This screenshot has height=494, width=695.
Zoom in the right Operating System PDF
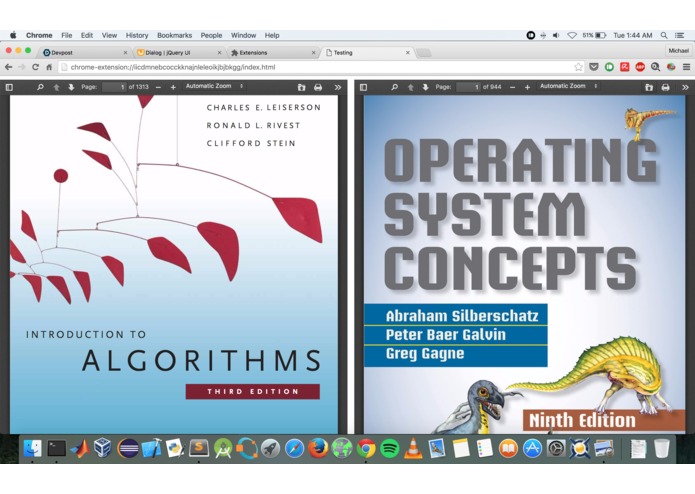(527, 87)
